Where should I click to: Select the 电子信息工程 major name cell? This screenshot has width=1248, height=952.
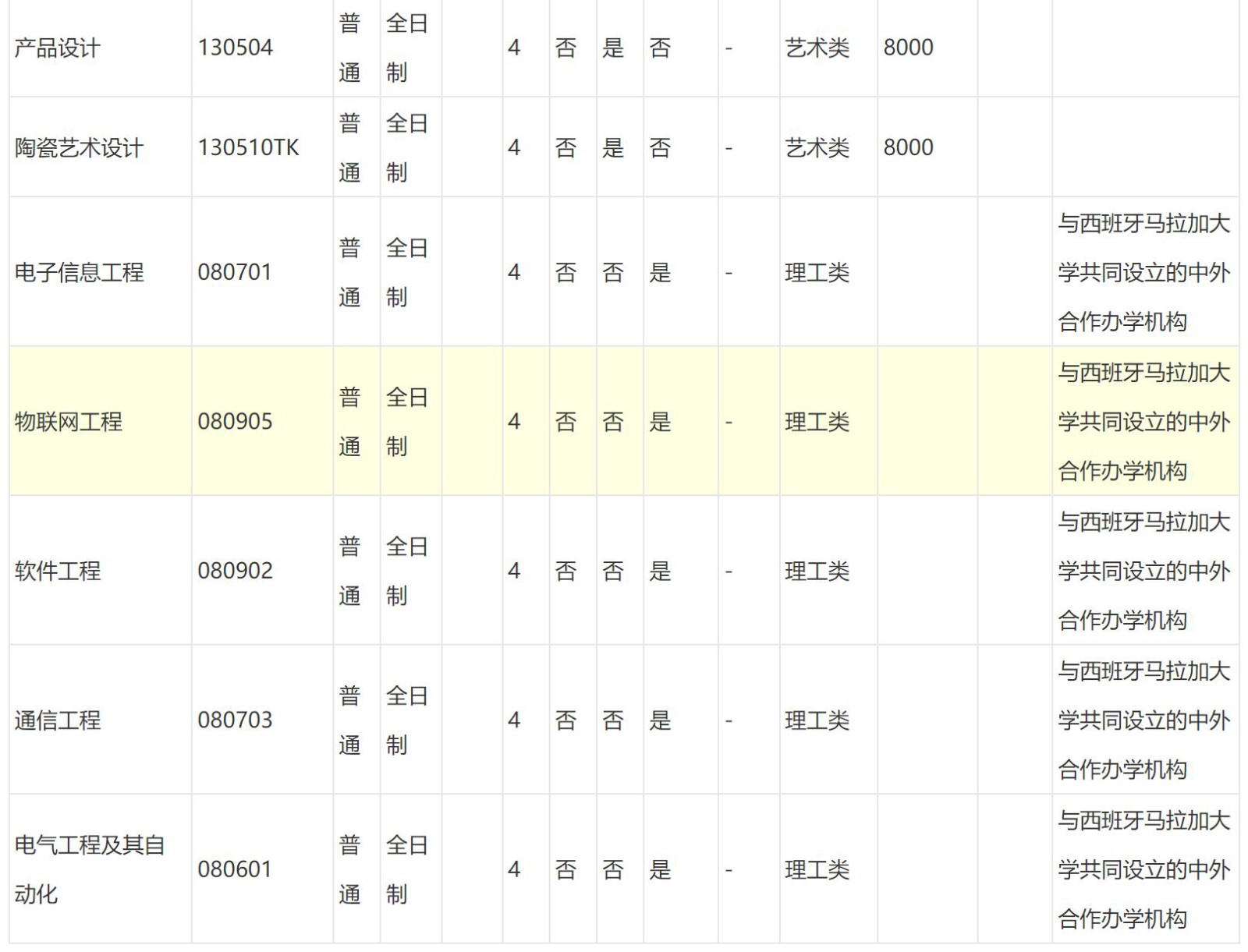[100, 272]
